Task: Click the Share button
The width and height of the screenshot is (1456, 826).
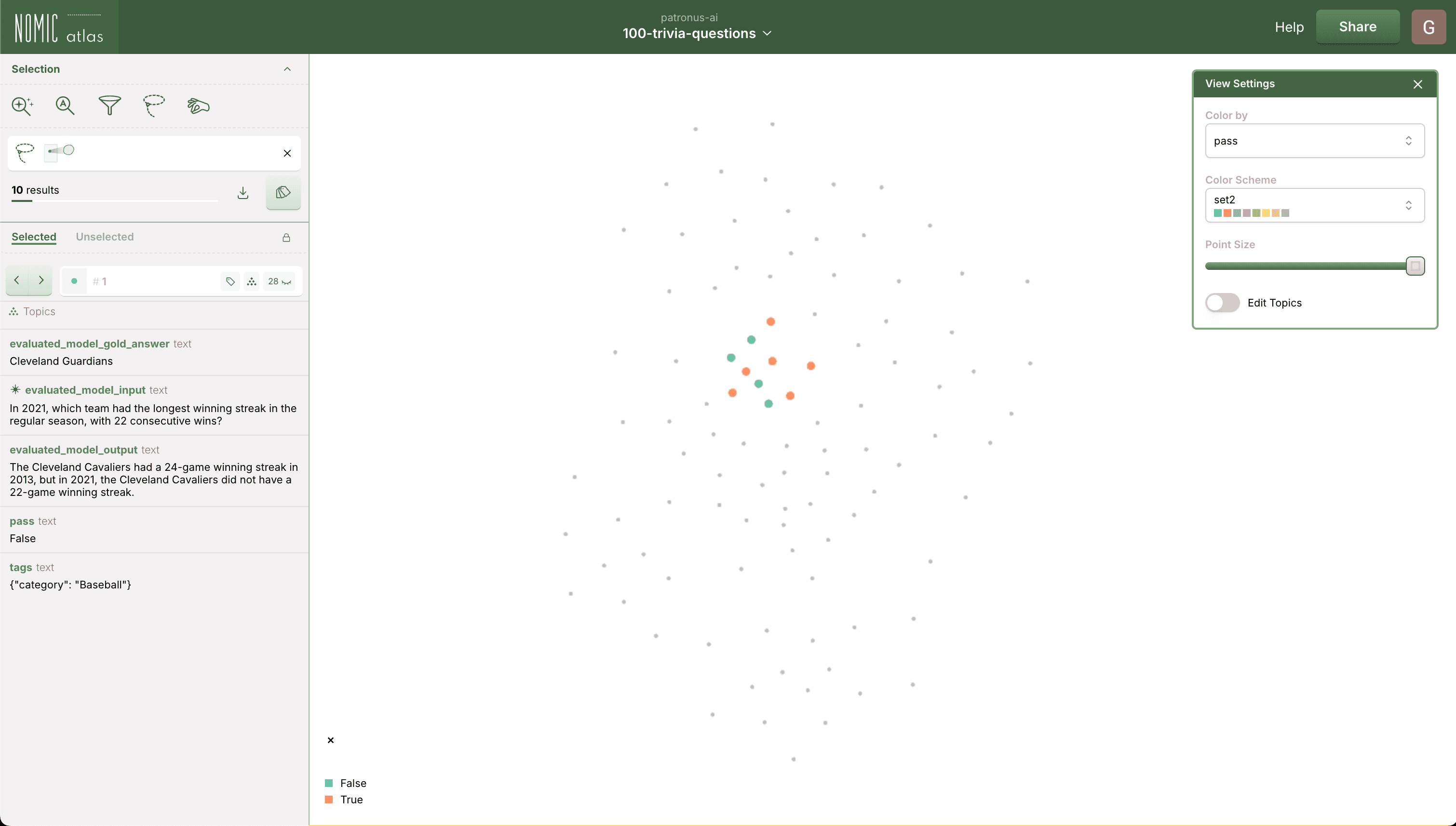Action: pos(1357,27)
